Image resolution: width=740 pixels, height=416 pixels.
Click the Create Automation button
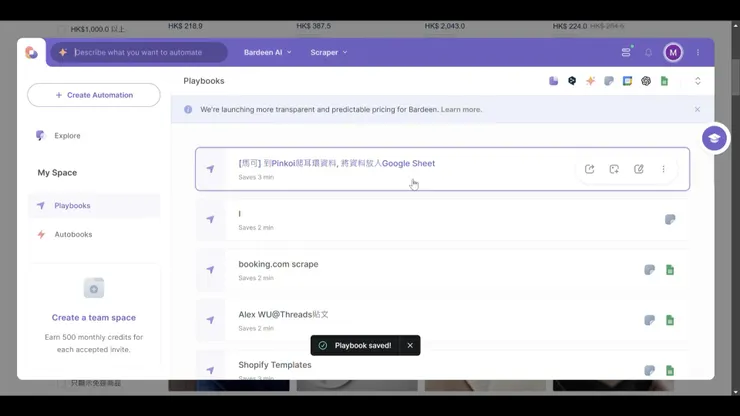(x=94, y=95)
